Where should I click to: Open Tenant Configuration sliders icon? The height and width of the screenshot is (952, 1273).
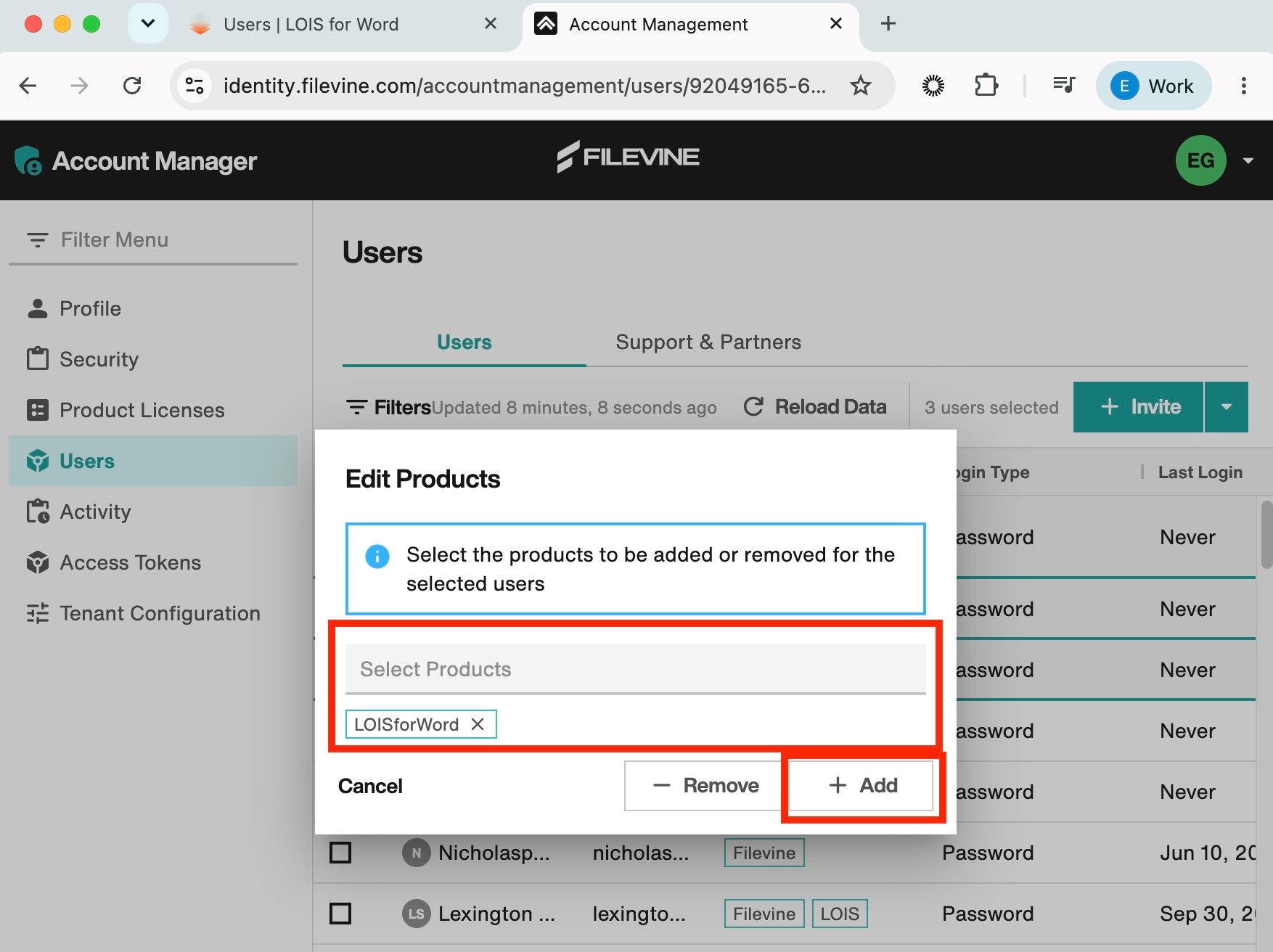click(x=38, y=613)
